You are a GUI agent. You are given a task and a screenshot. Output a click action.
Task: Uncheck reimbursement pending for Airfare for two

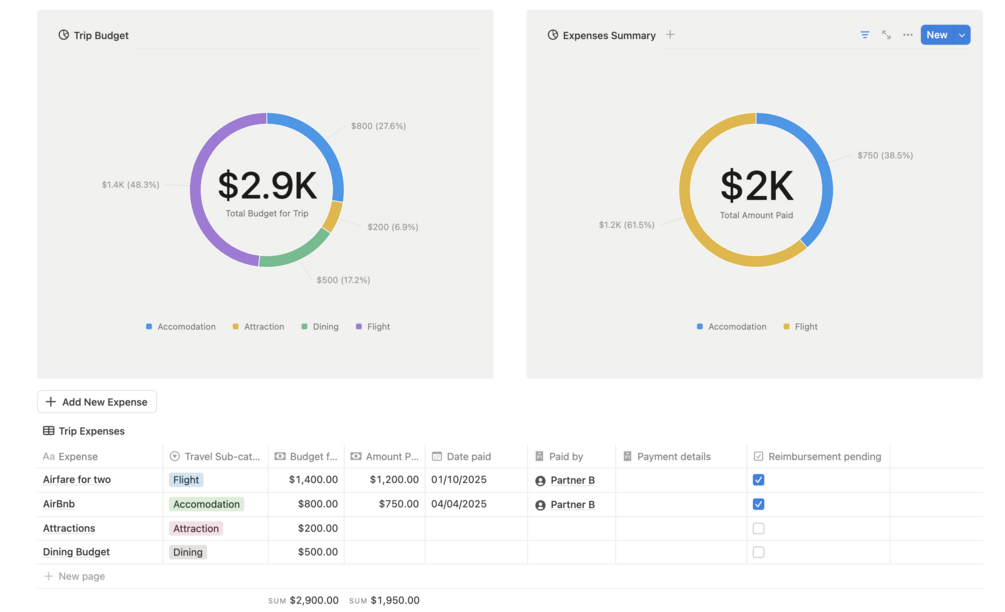click(x=758, y=480)
